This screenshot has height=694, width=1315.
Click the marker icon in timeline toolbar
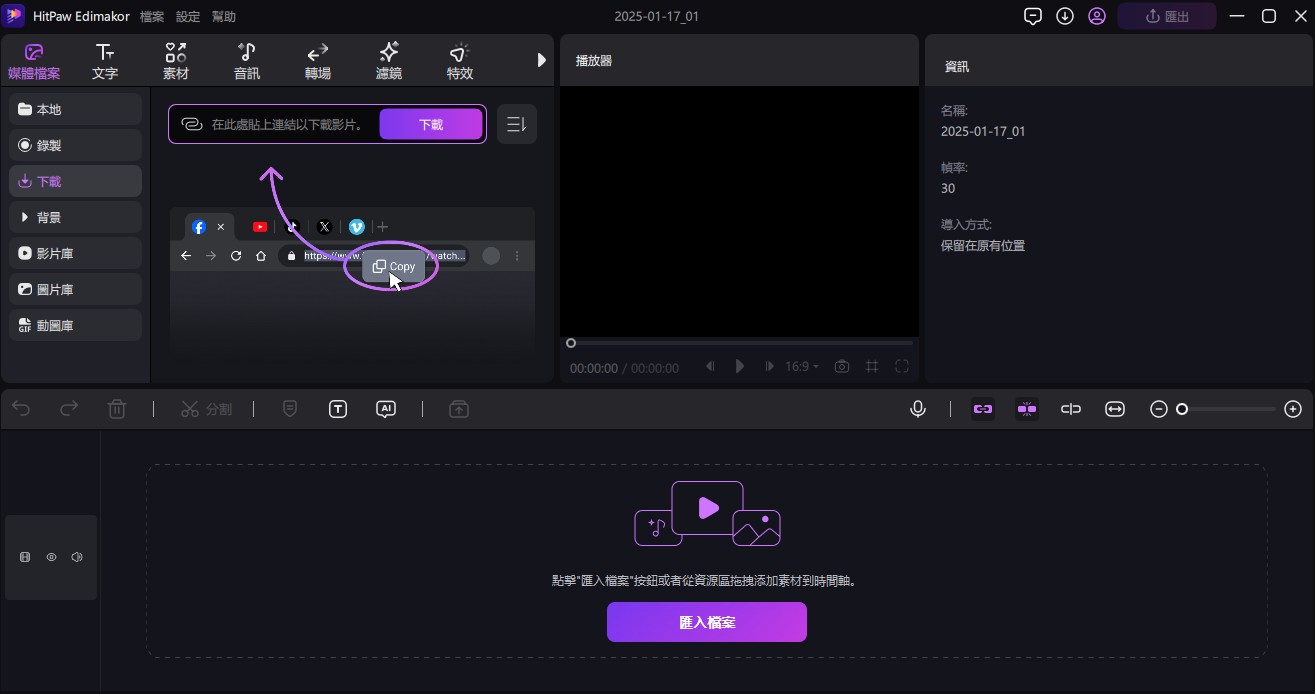point(290,409)
